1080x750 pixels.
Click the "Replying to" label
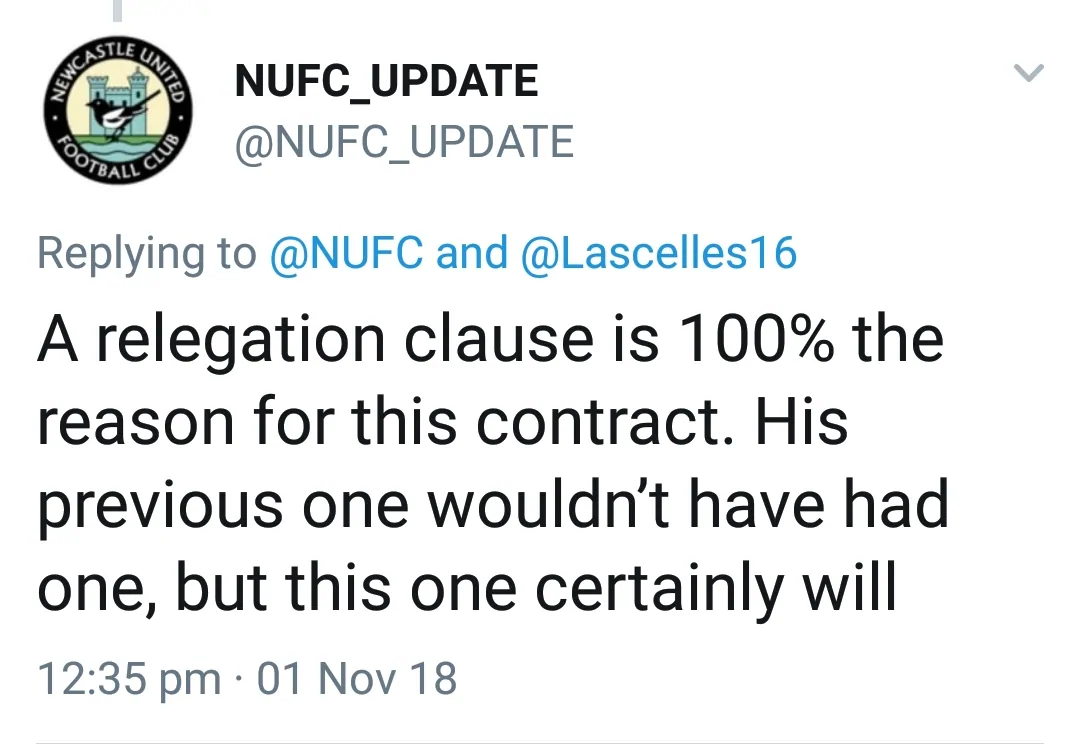click(147, 253)
